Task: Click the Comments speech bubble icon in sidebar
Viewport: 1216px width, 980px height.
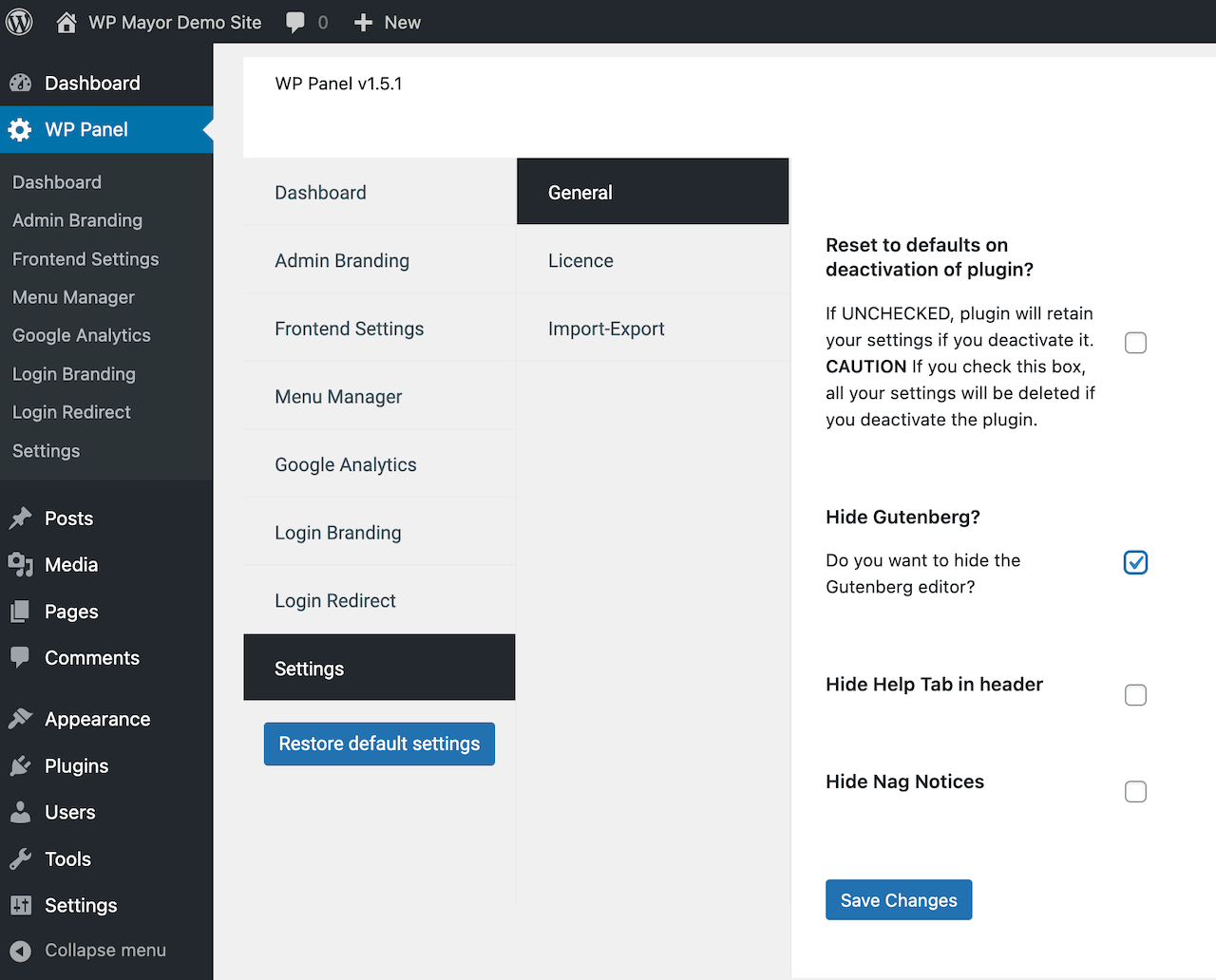Action: click(20, 657)
